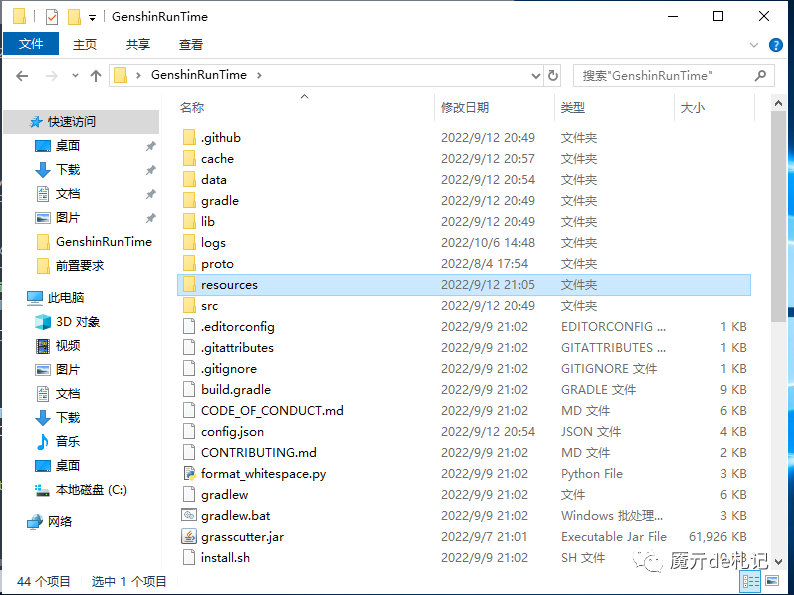This screenshot has height=595, width=794.
Task: Unpin 桌面 from quick access pin
Action: [x=150, y=146]
